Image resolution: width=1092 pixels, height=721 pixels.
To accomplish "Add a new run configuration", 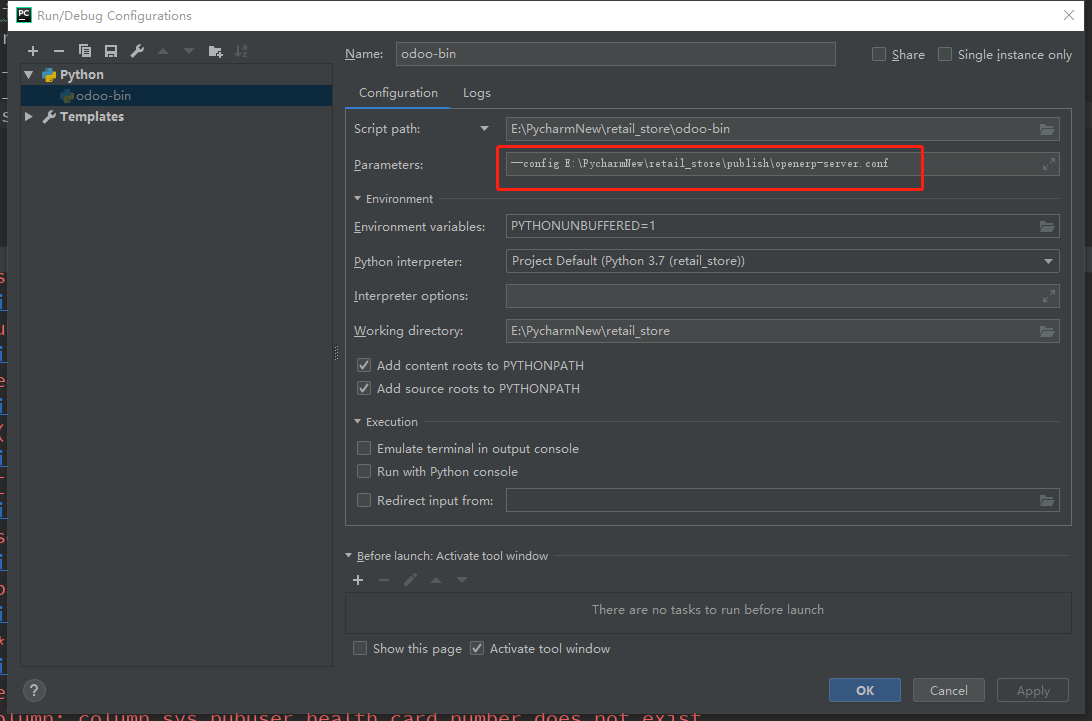I will [x=33, y=51].
